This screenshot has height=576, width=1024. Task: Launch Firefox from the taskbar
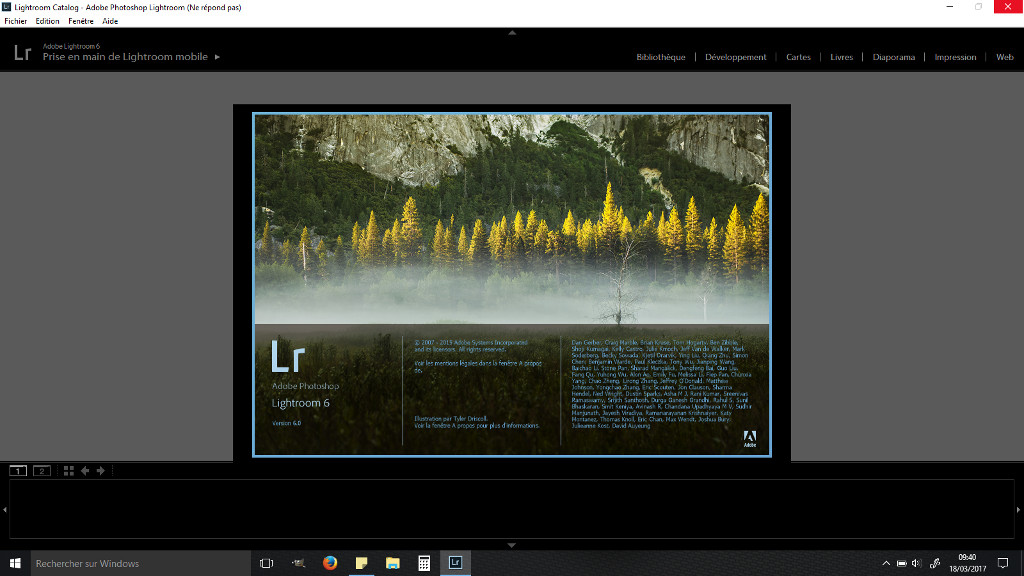[x=330, y=563]
